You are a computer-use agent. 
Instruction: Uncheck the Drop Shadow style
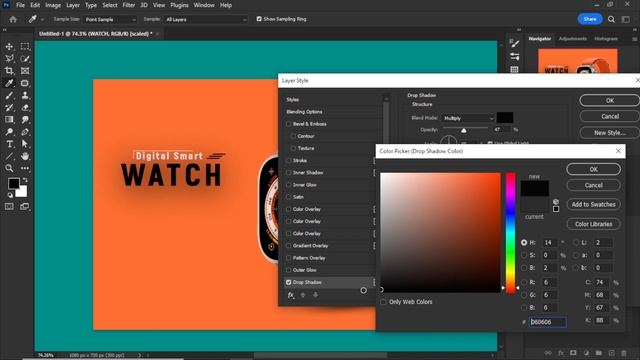pos(289,282)
